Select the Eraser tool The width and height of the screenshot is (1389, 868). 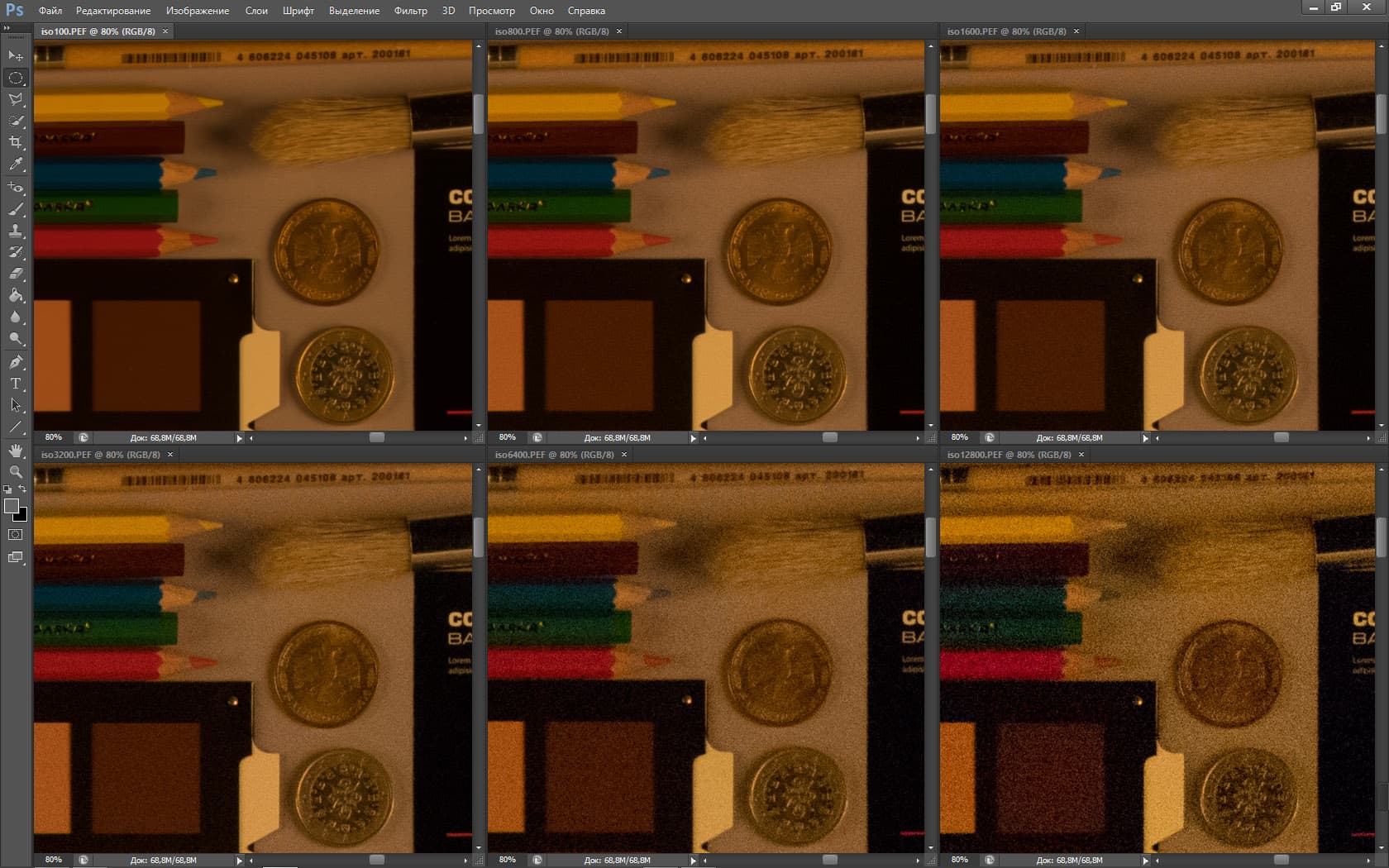click(x=16, y=274)
